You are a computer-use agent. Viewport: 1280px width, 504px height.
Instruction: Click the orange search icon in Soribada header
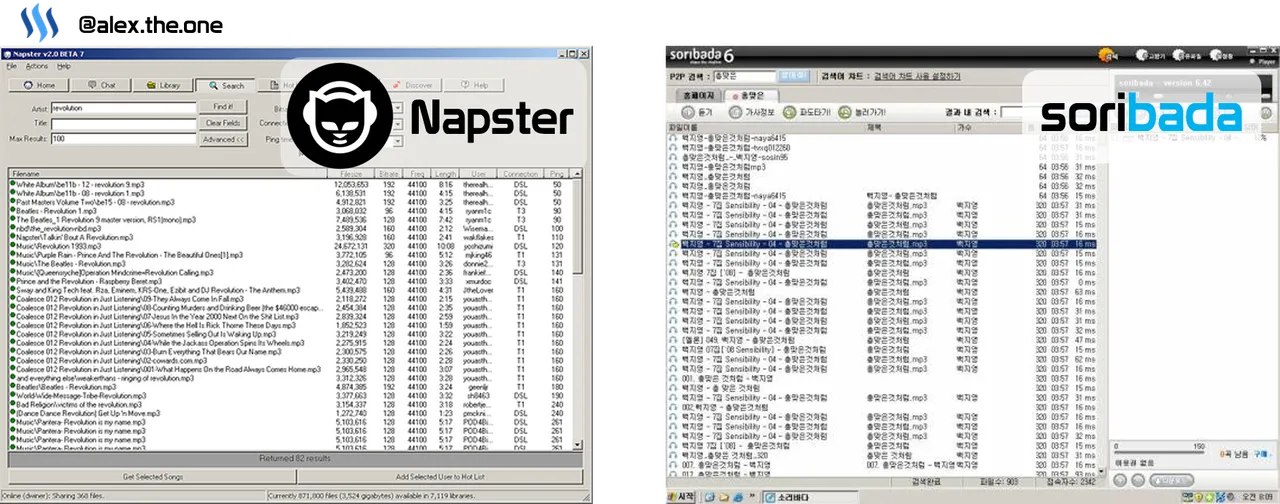coord(1108,56)
